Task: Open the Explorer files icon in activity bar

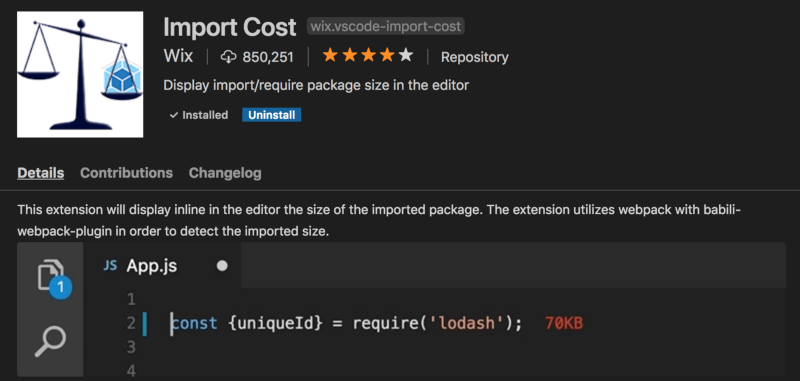Action: coord(51,275)
